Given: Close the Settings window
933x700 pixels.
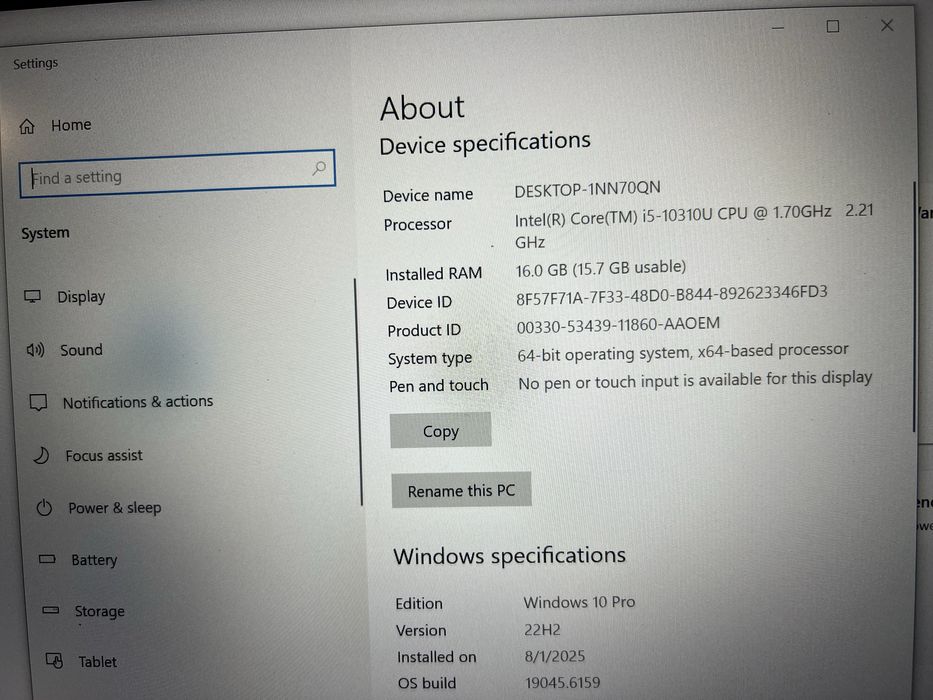Looking at the screenshot, I should coord(887,26).
